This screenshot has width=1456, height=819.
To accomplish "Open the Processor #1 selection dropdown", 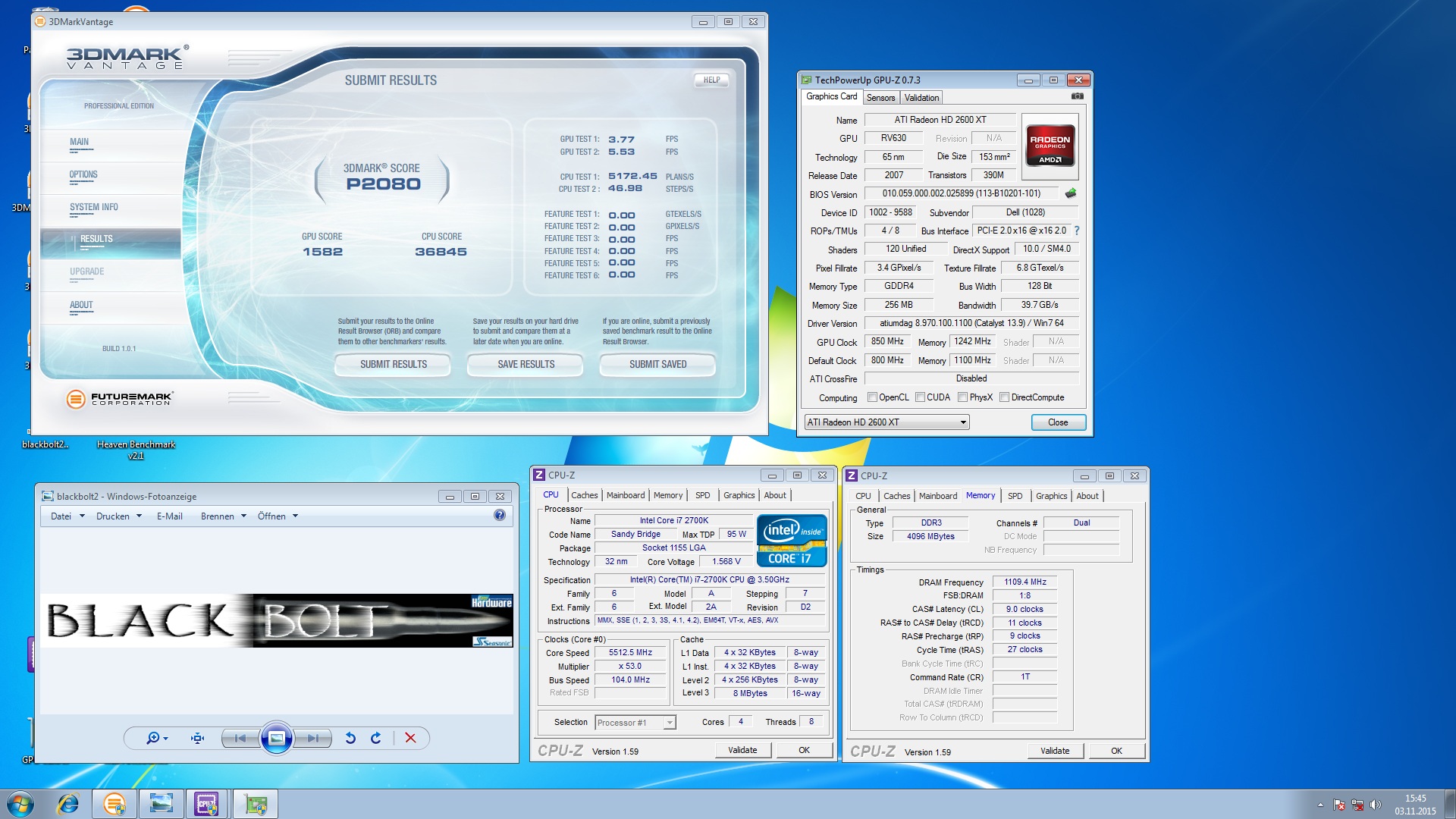I will (x=635, y=723).
